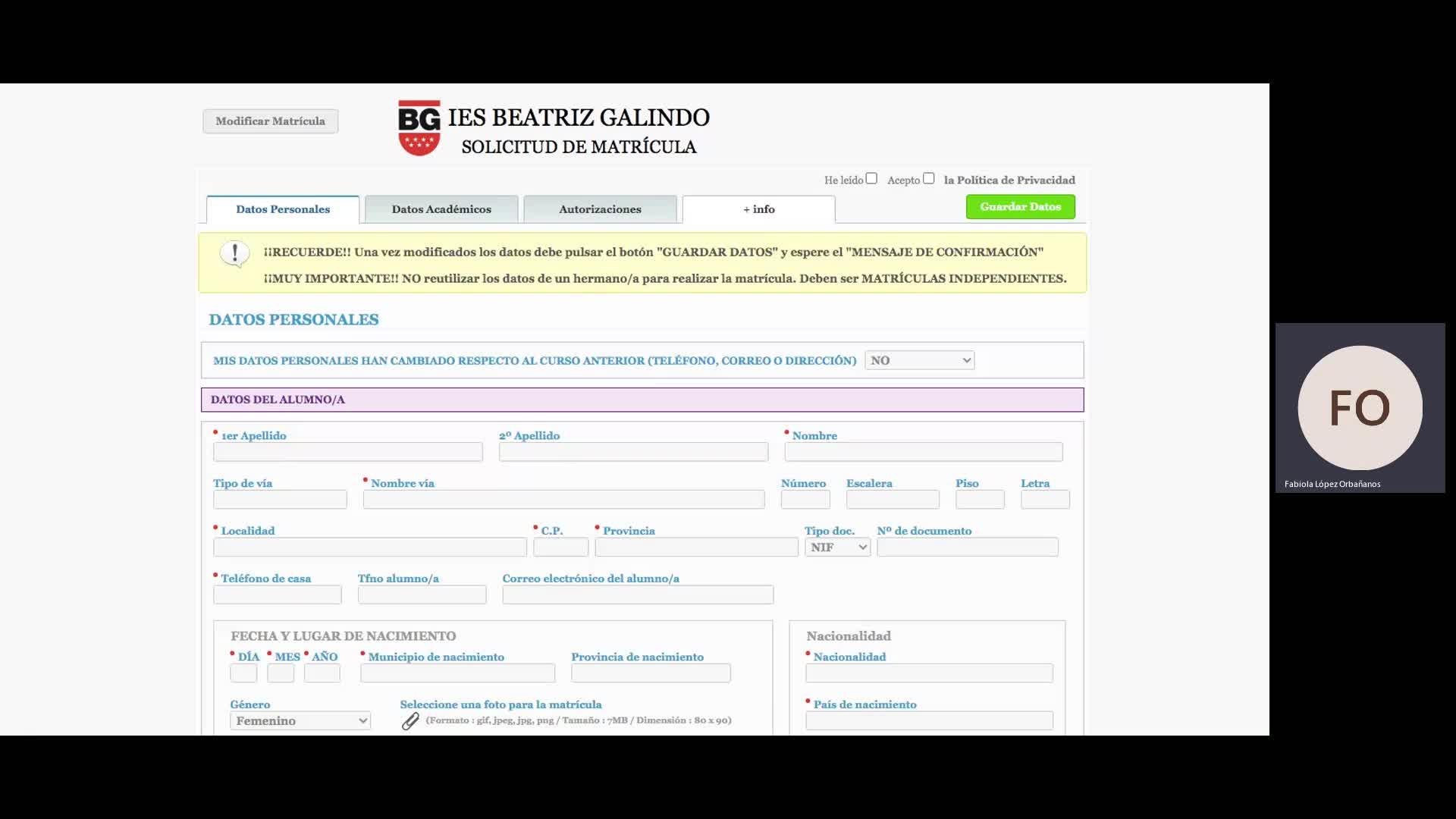Screen dimensions: 1456x819
Task: Select the + info tab
Action: point(758,209)
